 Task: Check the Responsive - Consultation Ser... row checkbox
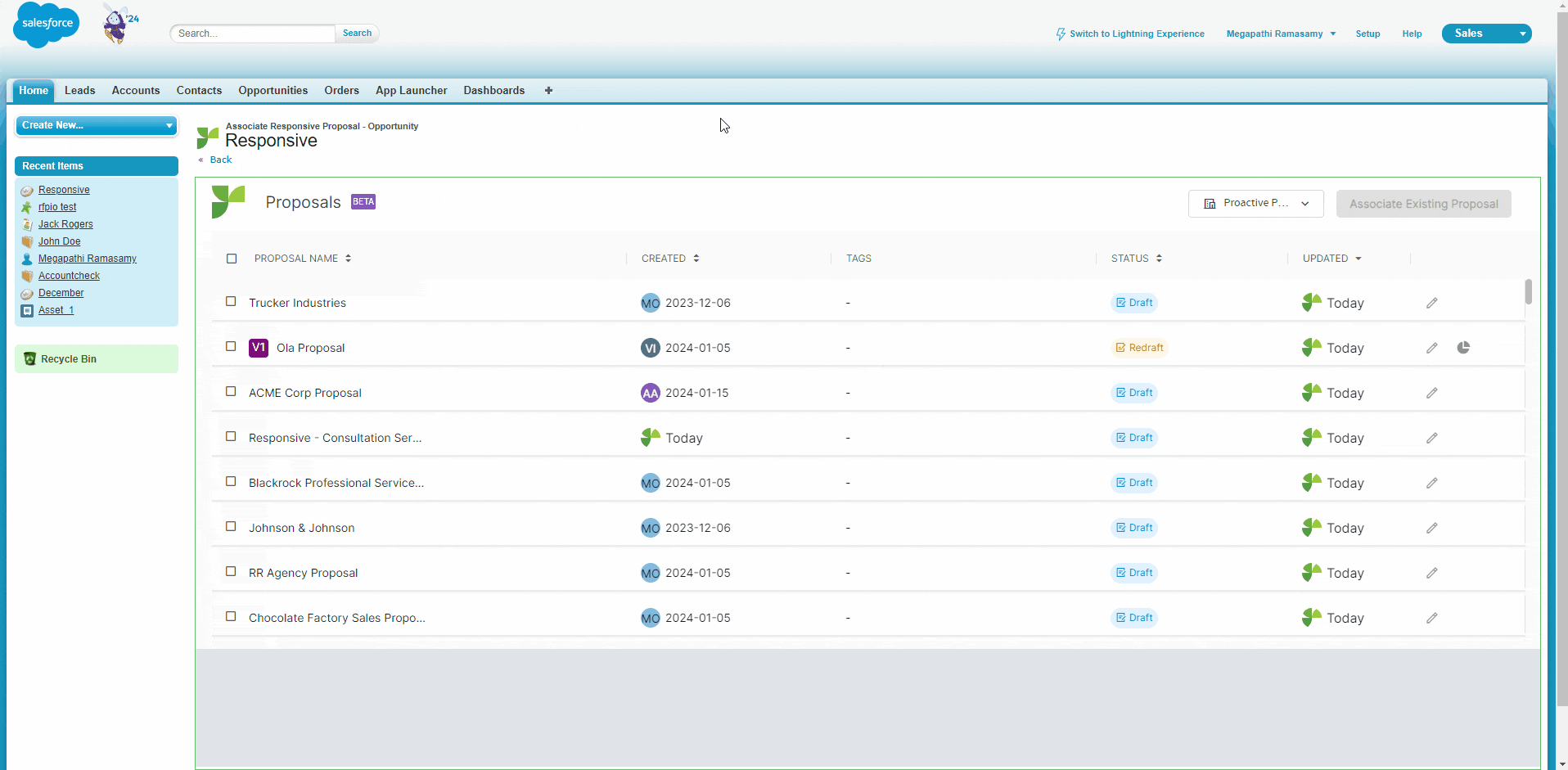pos(231,436)
